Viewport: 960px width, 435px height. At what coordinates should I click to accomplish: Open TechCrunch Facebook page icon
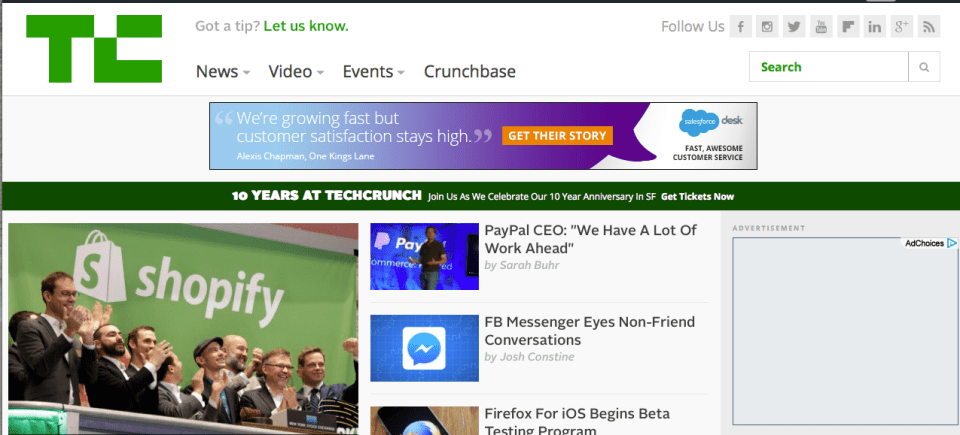tap(740, 27)
